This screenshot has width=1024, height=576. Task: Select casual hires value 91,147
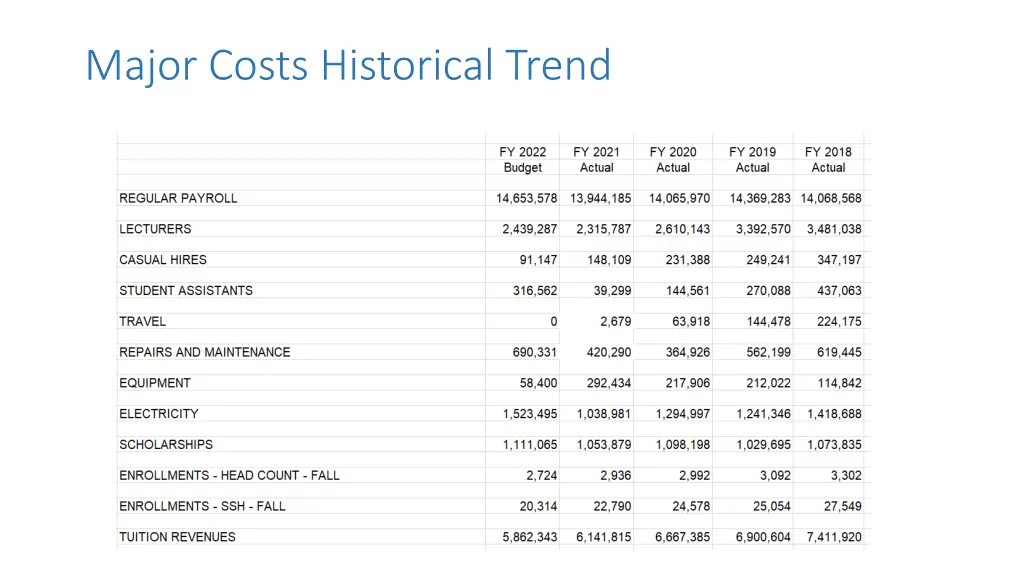(x=539, y=259)
